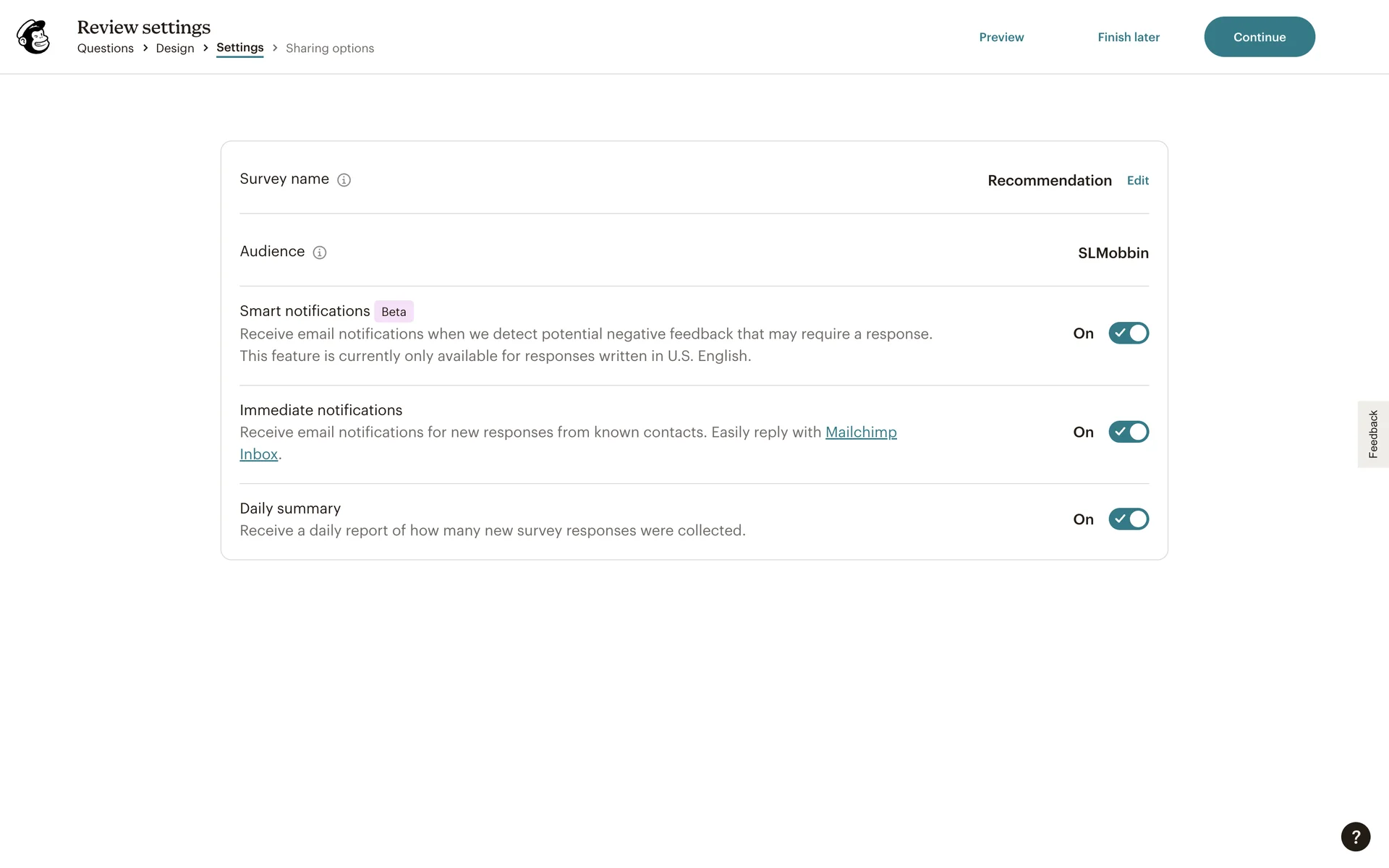Open the help question mark button
The width and height of the screenshot is (1389, 868).
(1355, 837)
